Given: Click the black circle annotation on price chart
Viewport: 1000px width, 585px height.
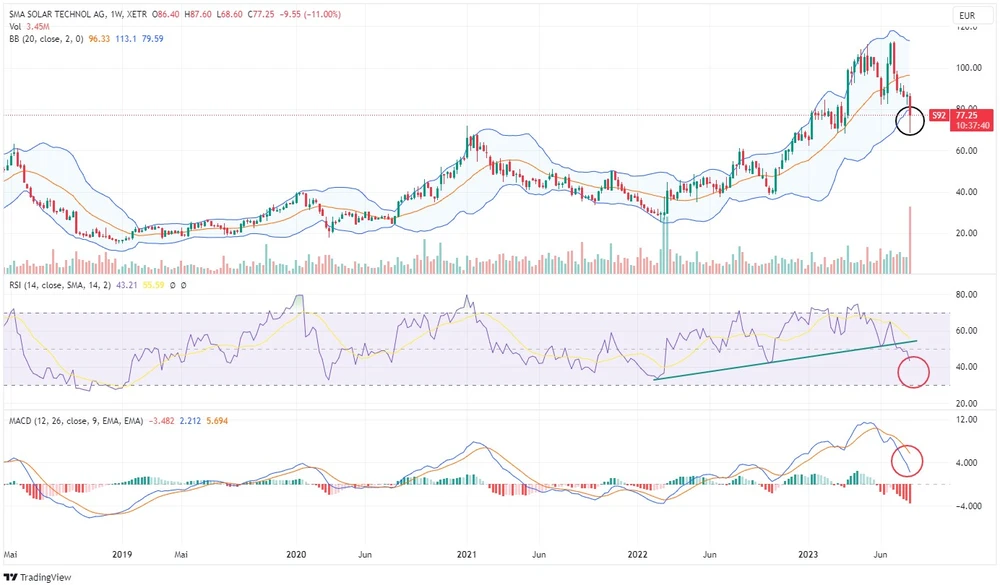Looking at the screenshot, I should pos(910,122).
